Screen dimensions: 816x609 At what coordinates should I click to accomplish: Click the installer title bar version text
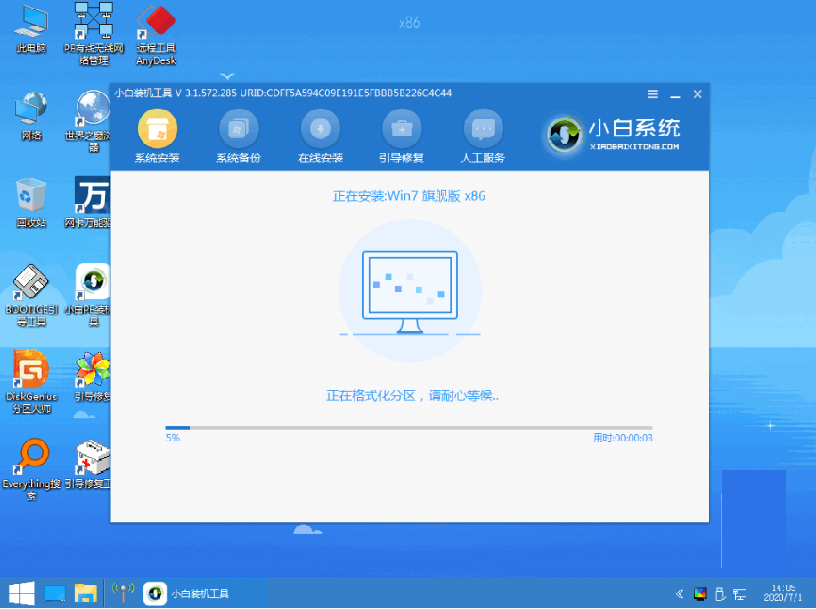pos(283,93)
